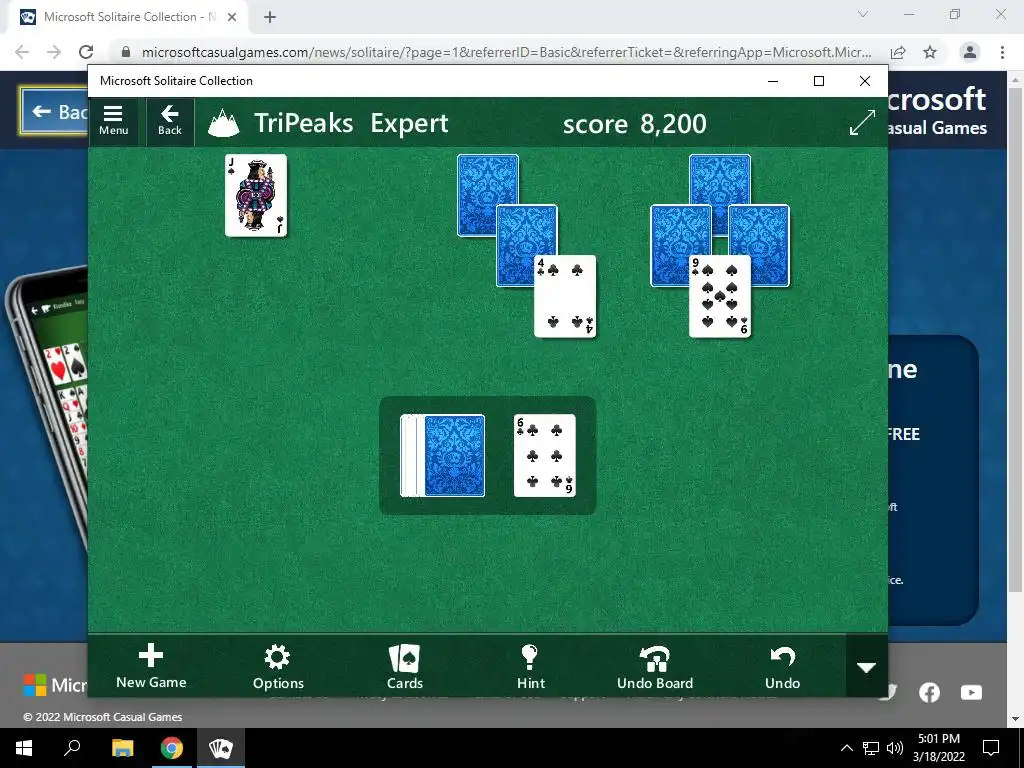The image size is (1024, 768).
Task: Close the Microsoft Solitaire Collection window
Action: (x=865, y=81)
